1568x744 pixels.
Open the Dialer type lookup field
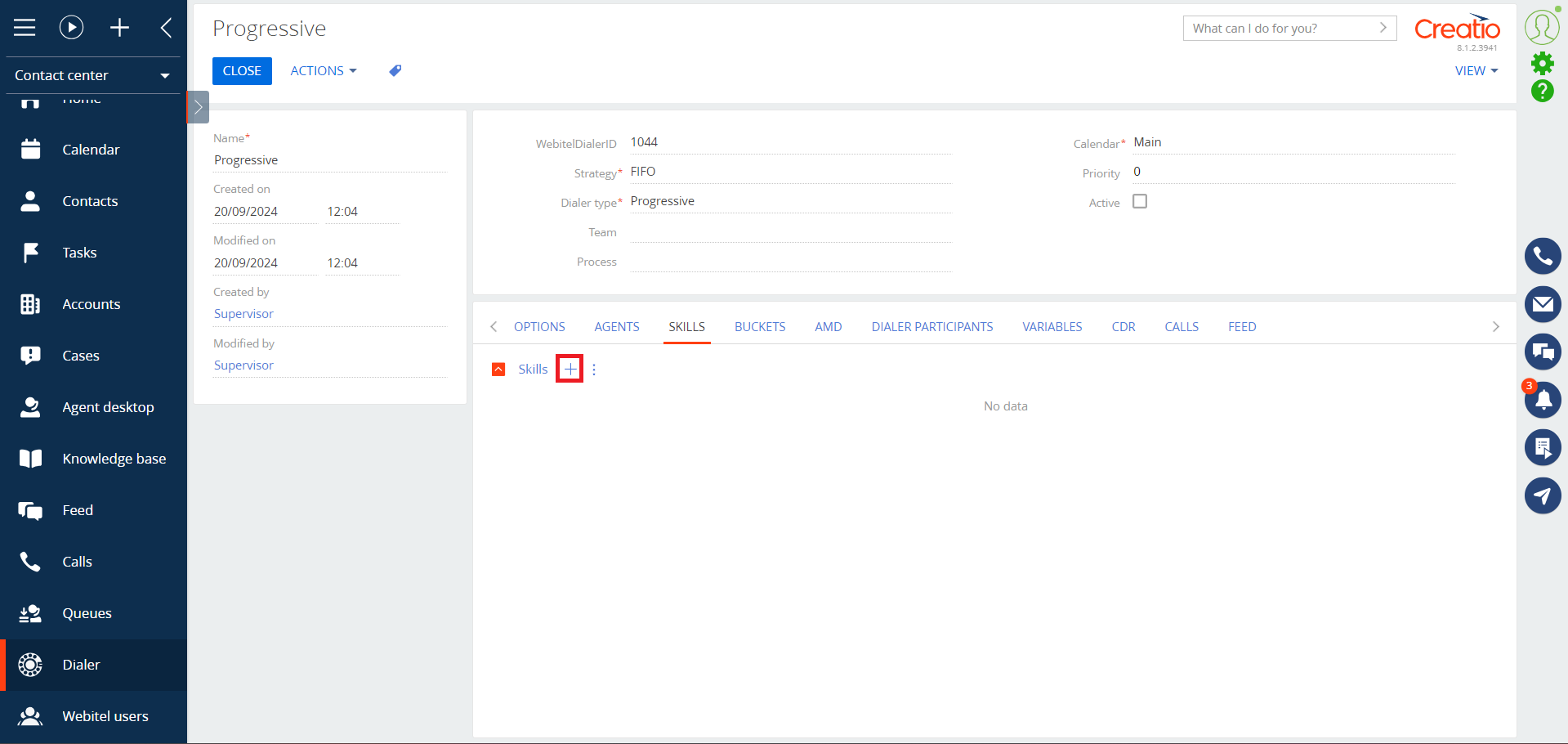click(791, 201)
